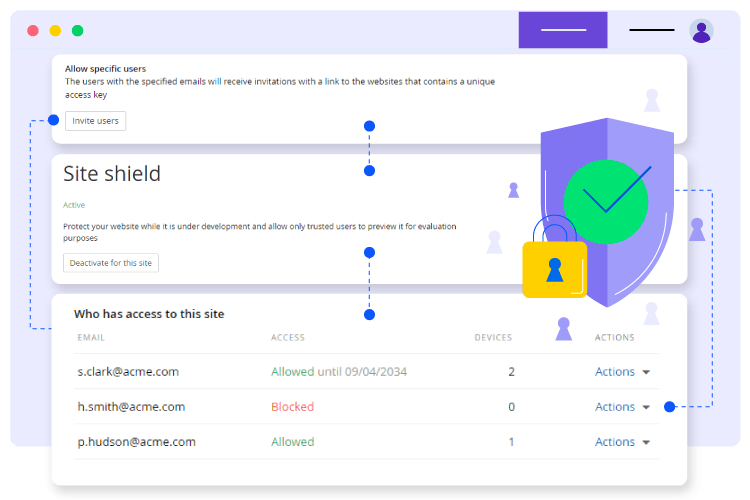Click the h.smith@acme.com email entry

pos(131,407)
